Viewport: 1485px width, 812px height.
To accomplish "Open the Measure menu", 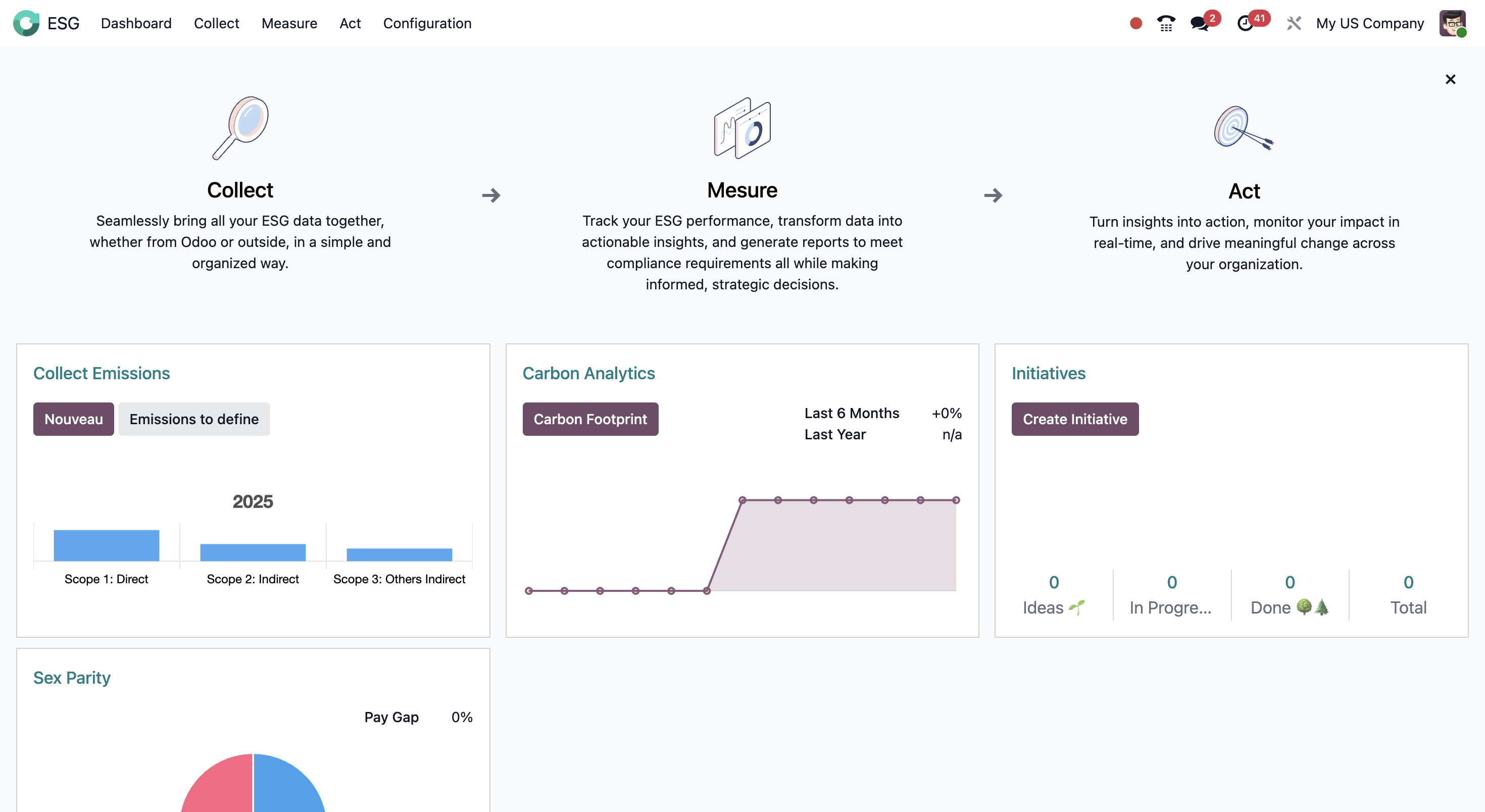I will click(289, 23).
